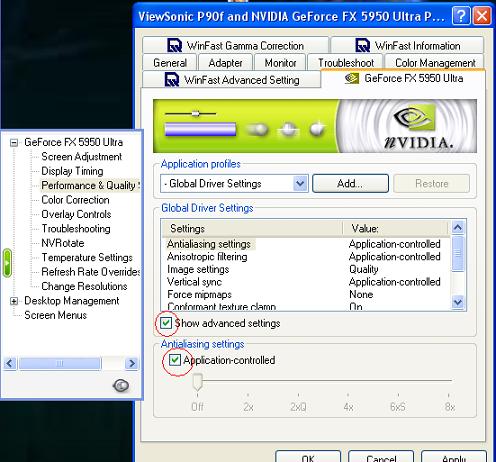Screen dimensions: 496x462
Task: Open the General tab
Action: pos(170,63)
